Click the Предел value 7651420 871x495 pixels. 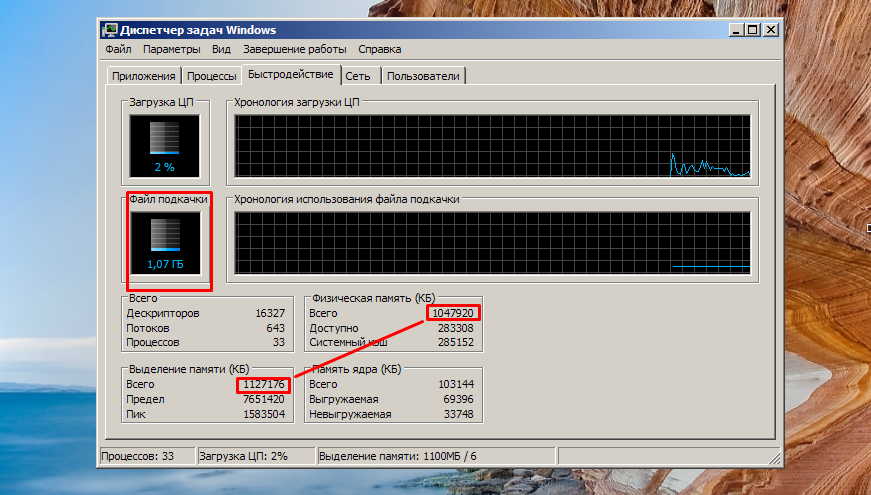(x=264, y=399)
